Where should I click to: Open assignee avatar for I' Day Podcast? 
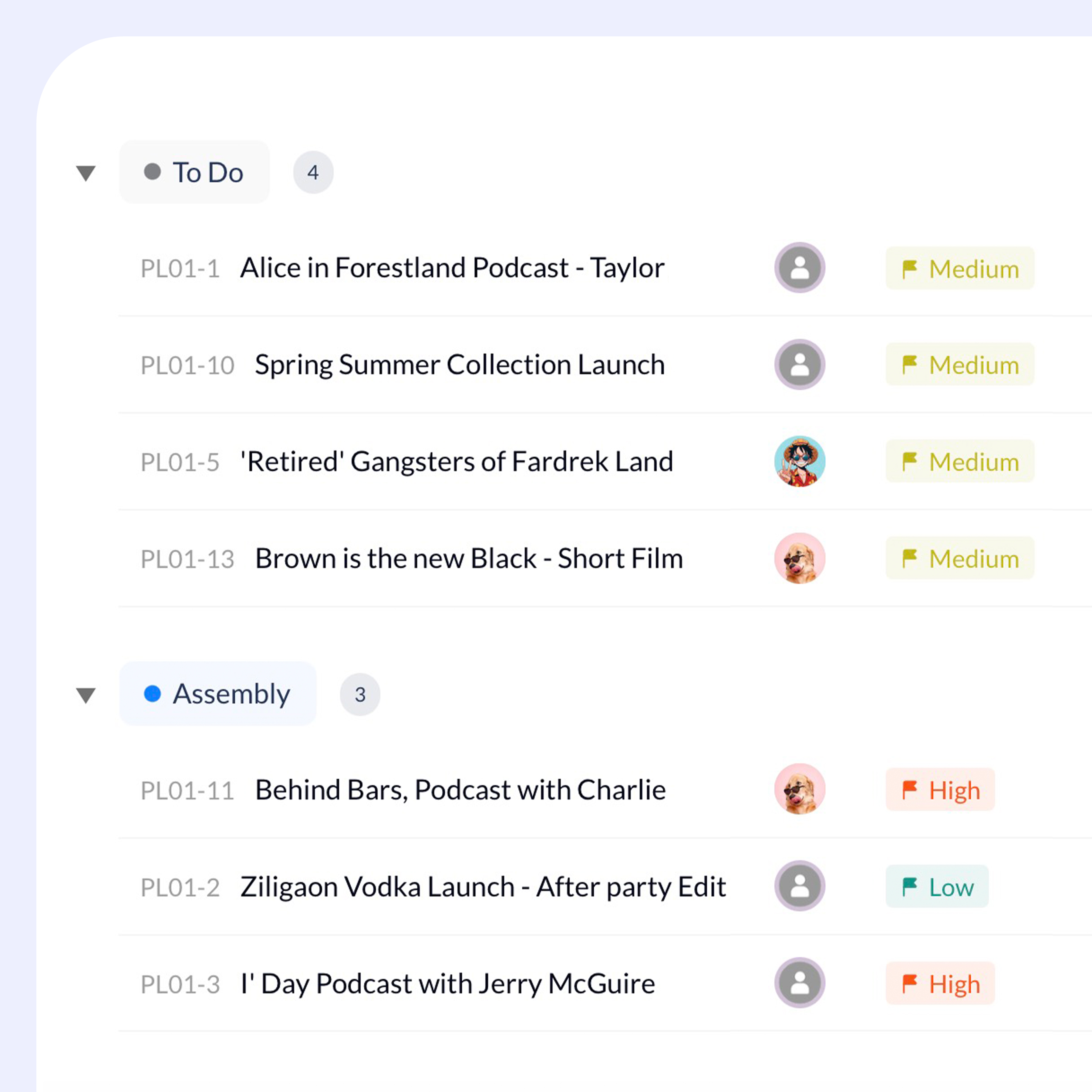point(800,983)
